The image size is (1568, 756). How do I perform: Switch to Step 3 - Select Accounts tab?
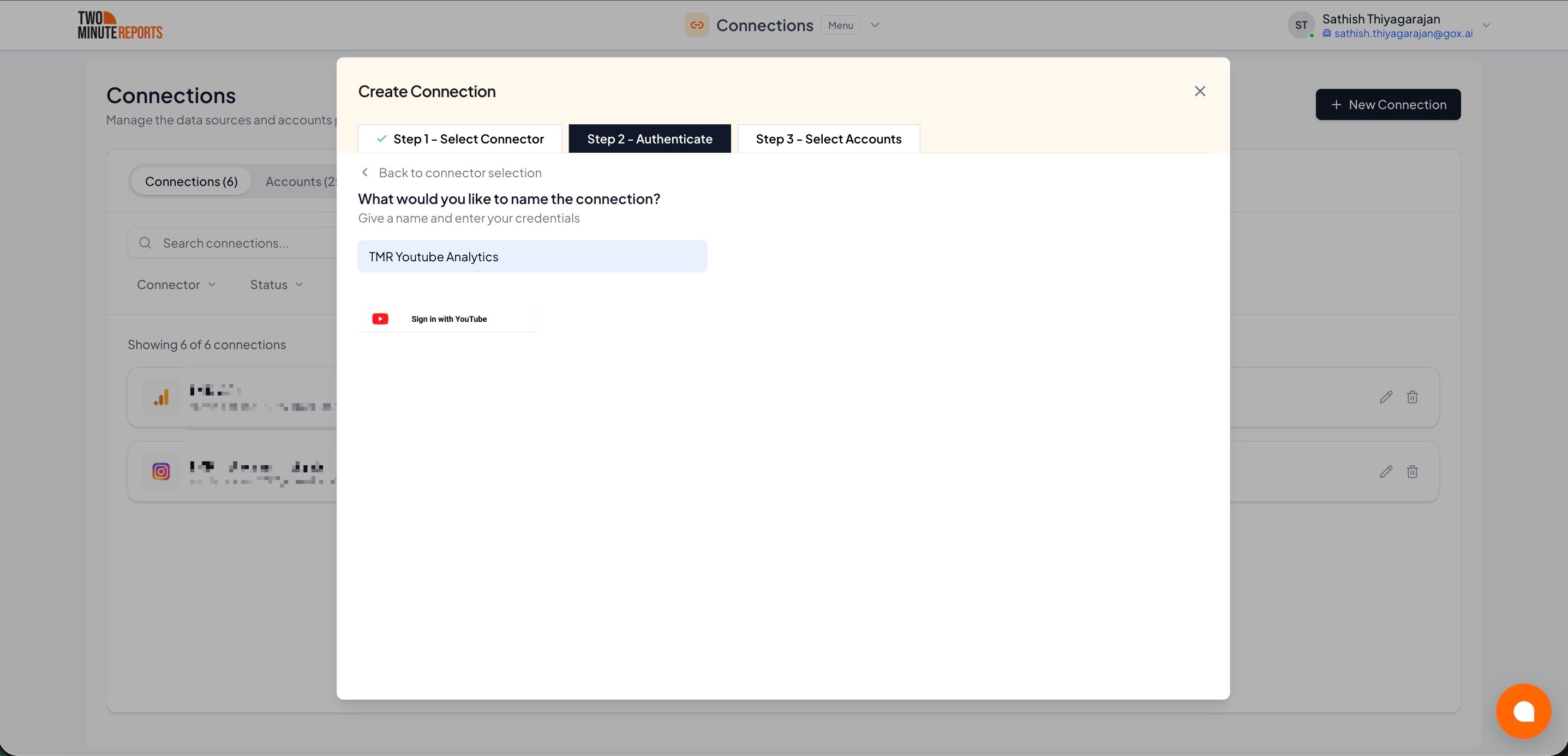pos(828,139)
